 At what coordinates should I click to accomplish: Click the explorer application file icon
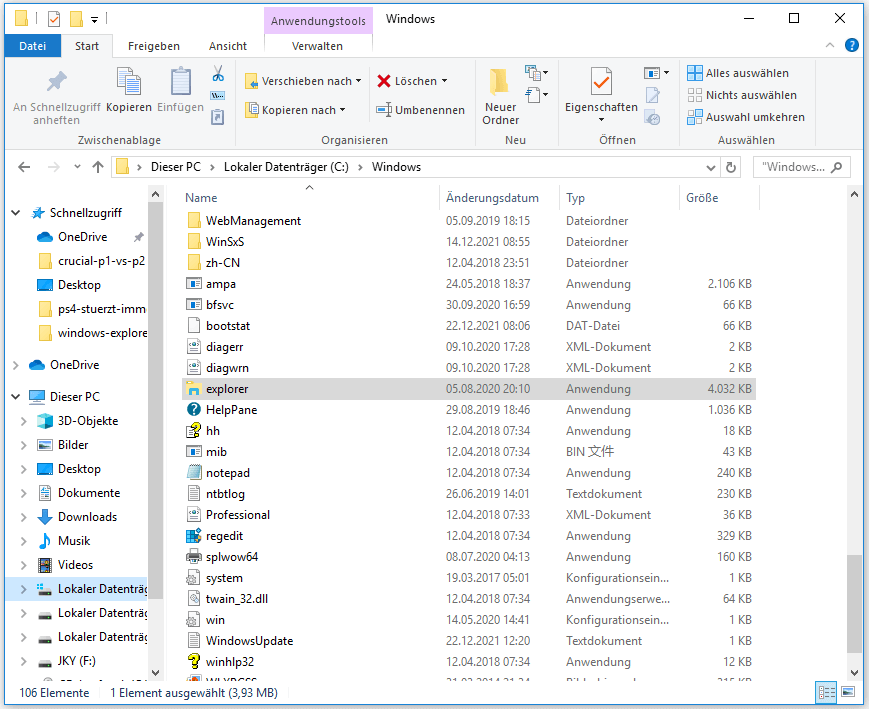[193, 389]
